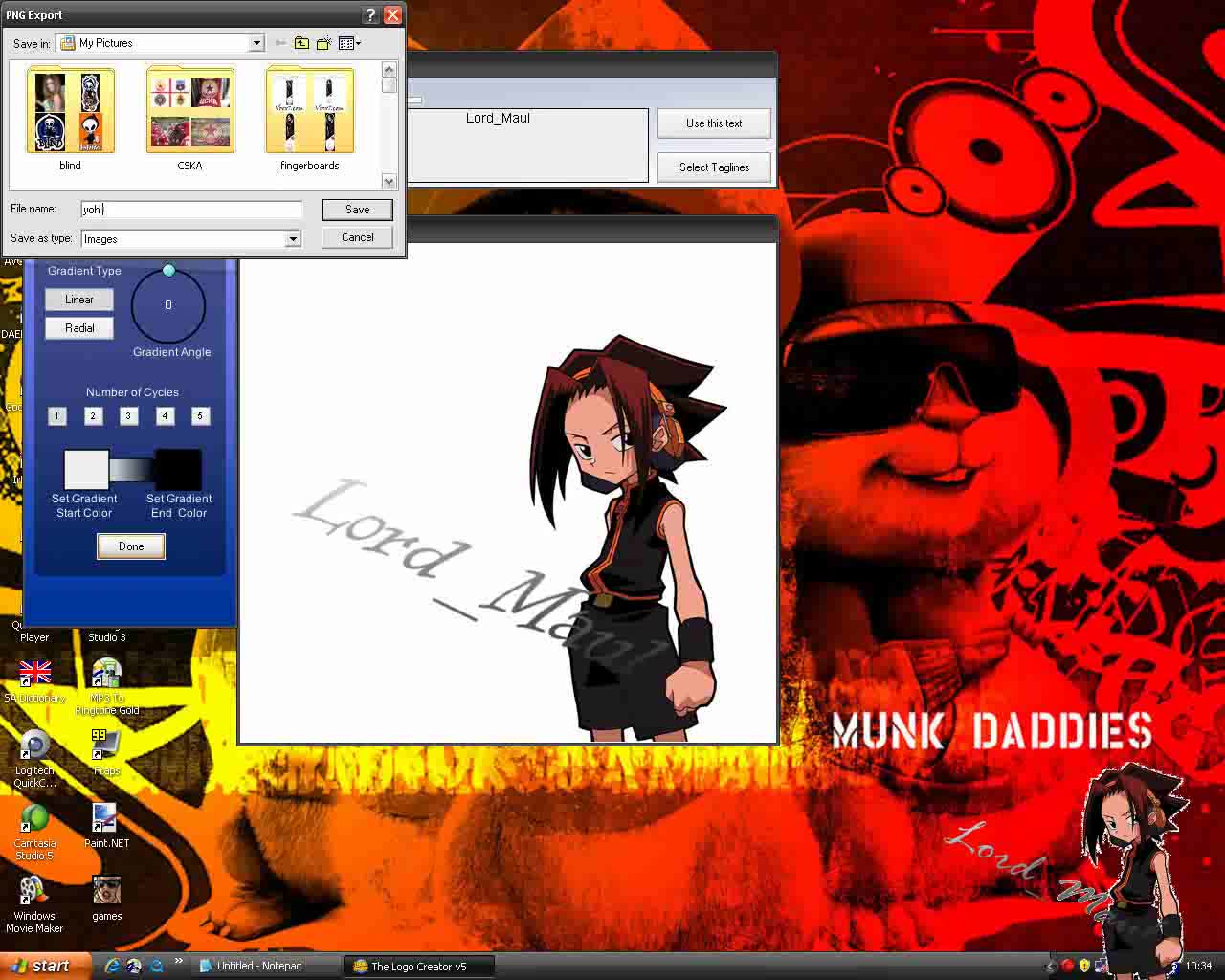
Task: Click the yellow security shield tray icon
Action: [1084, 966]
